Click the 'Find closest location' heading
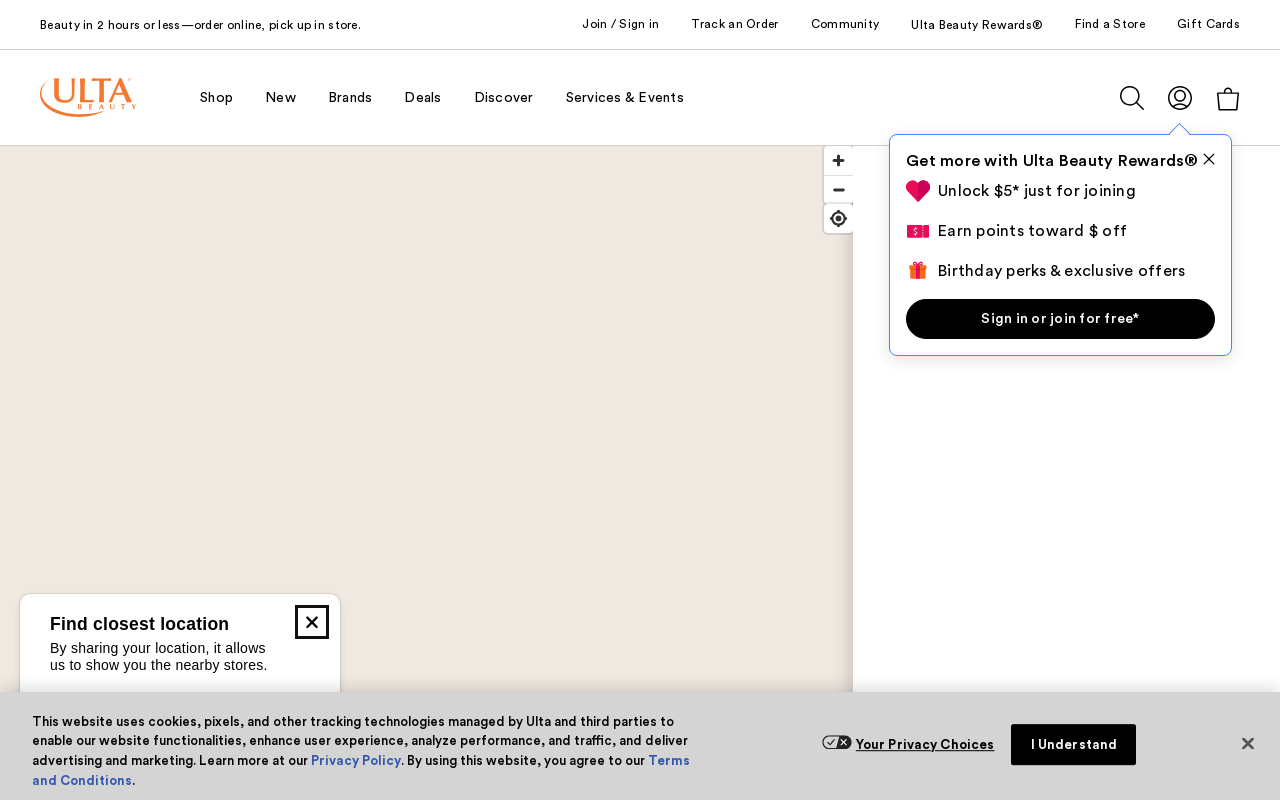This screenshot has height=800, width=1280. (x=140, y=624)
